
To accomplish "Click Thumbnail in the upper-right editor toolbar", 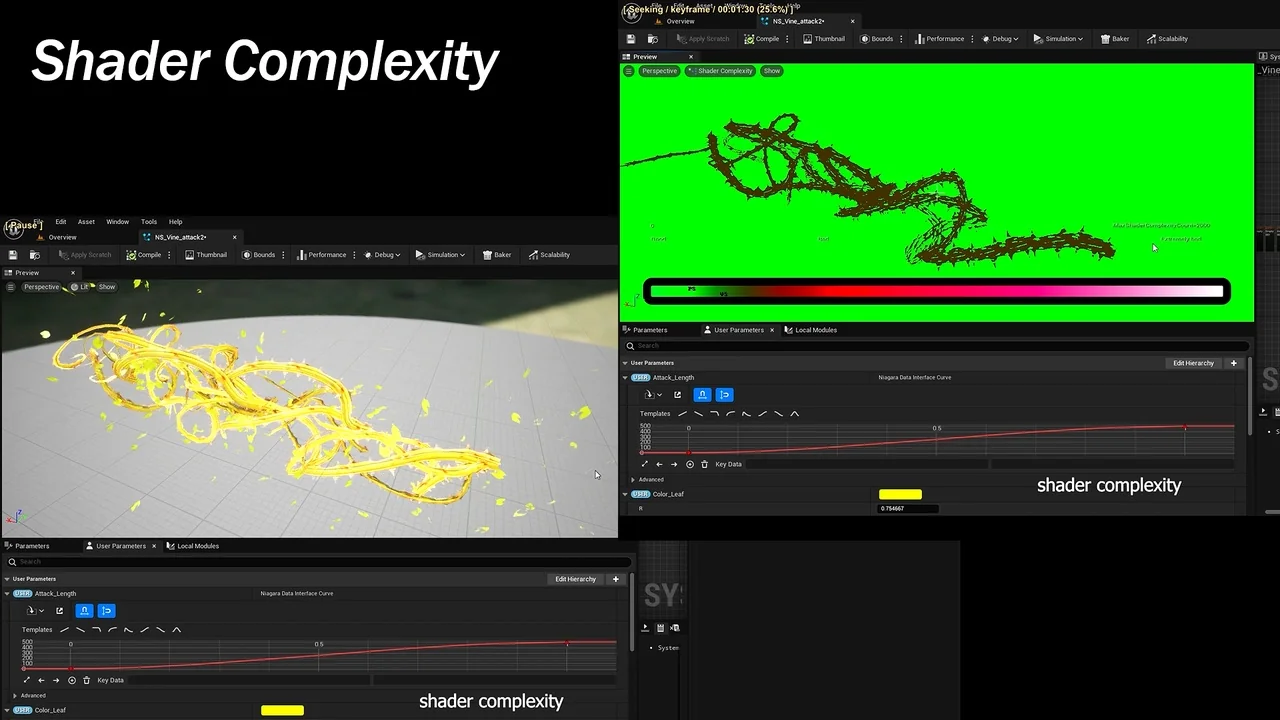I will point(823,39).
